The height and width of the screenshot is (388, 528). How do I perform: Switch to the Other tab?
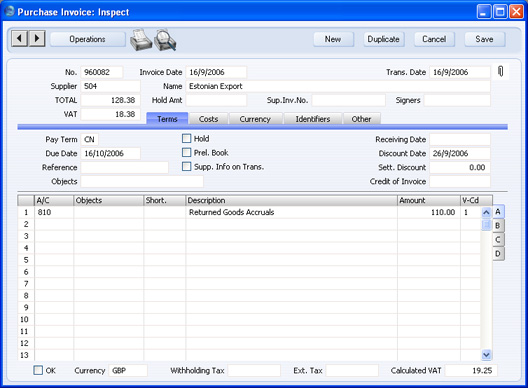[361, 119]
